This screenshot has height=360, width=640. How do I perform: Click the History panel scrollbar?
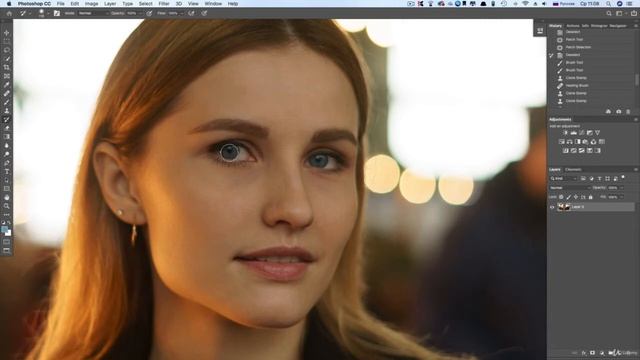tap(636, 79)
